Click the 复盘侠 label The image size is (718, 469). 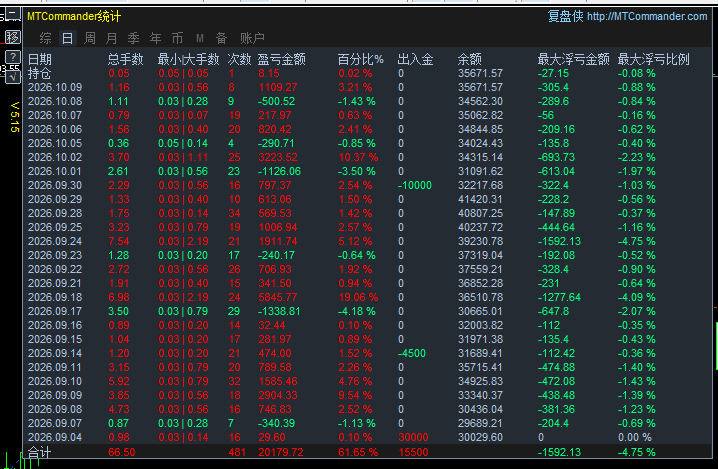[x=566, y=16]
